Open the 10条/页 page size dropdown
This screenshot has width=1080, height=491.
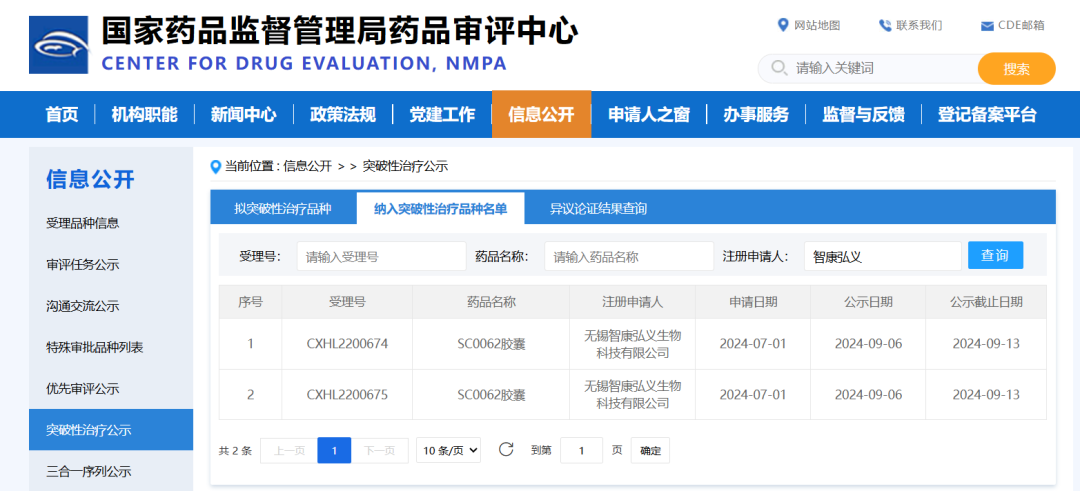448,450
